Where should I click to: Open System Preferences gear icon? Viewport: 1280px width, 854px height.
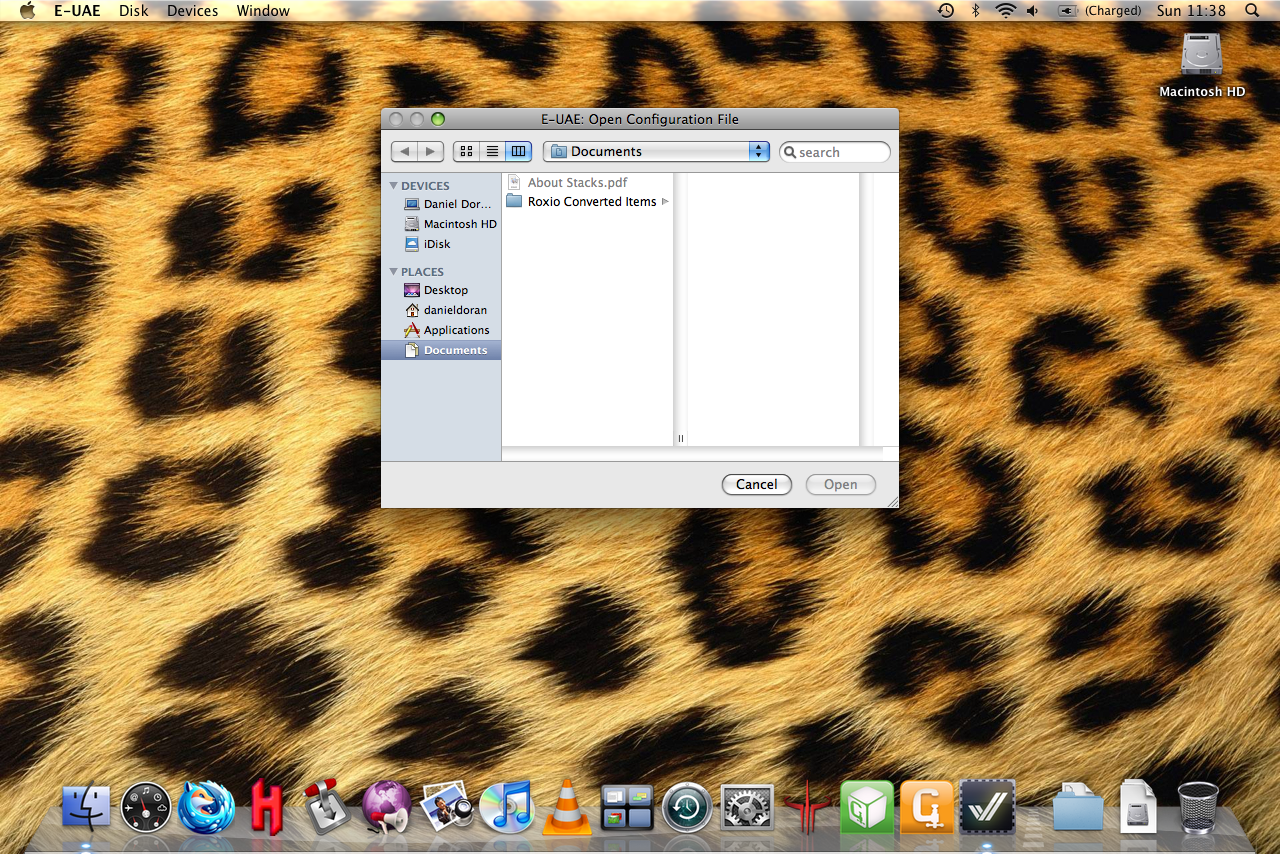click(x=747, y=808)
